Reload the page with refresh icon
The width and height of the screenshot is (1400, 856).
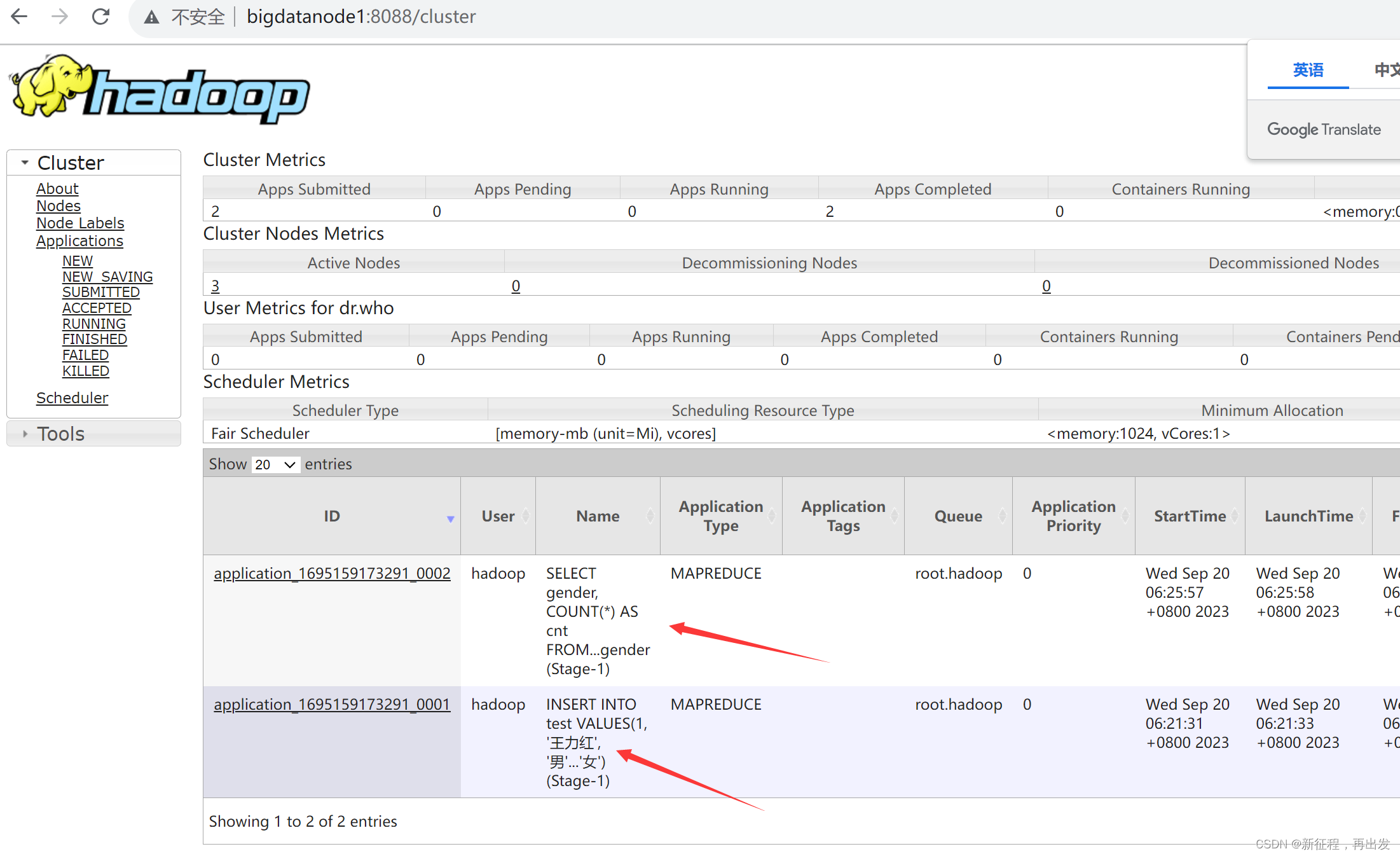tap(100, 17)
